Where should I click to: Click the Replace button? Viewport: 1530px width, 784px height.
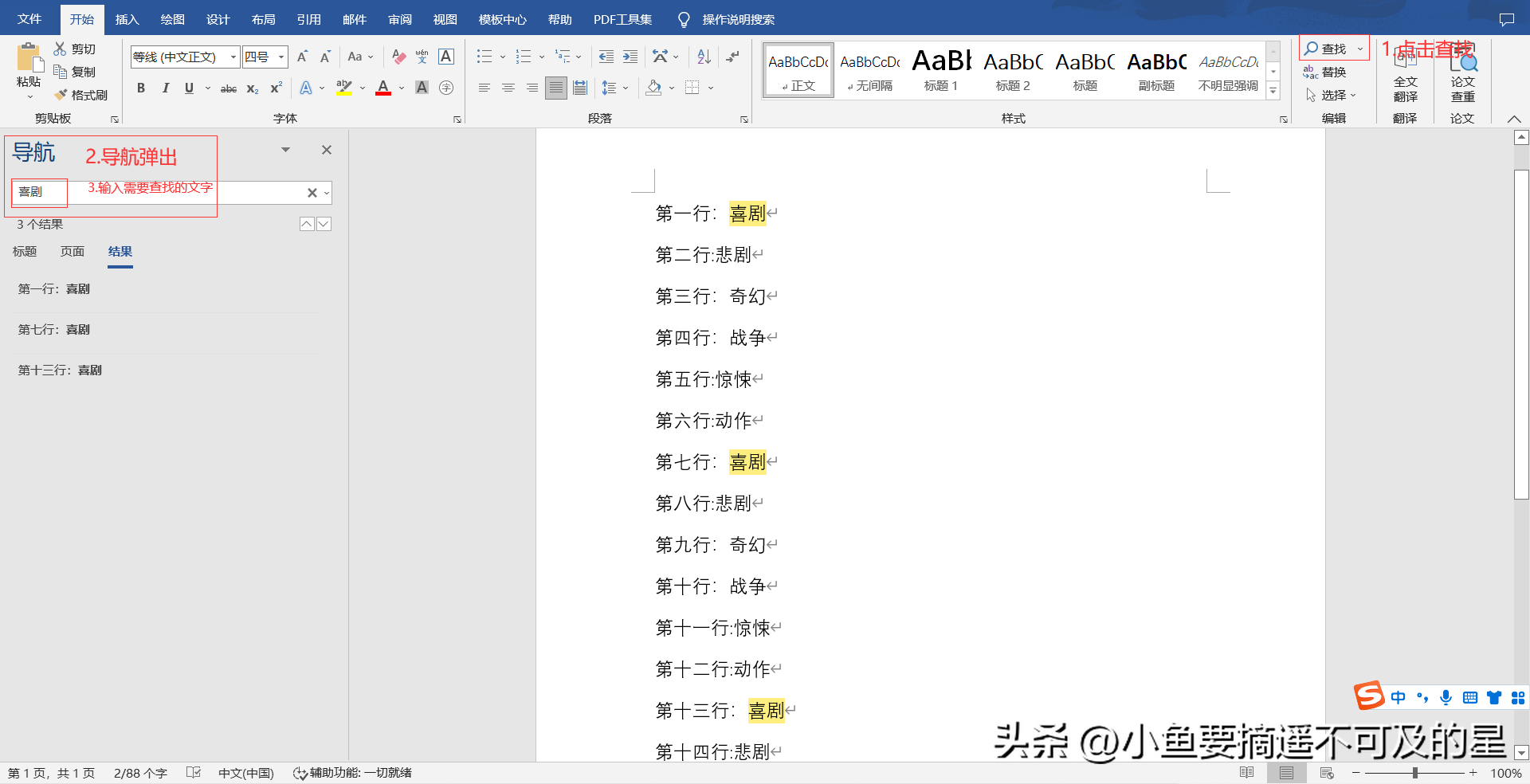pos(1325,72)
